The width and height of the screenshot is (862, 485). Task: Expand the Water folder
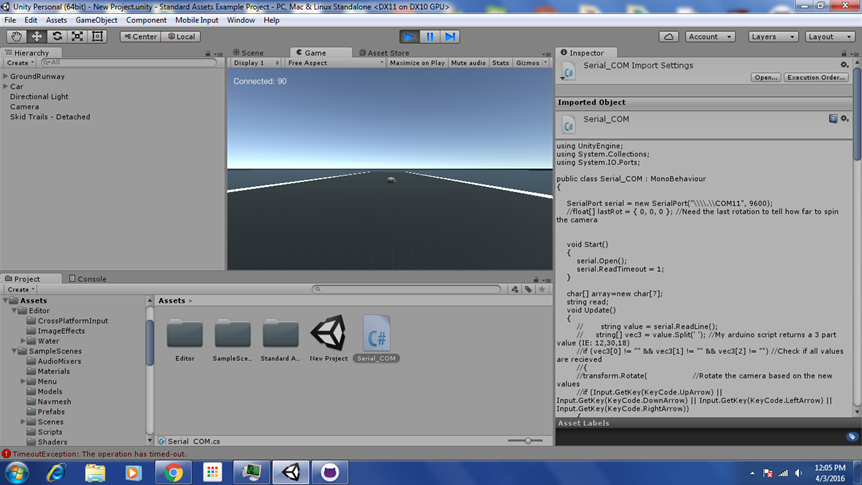coord(23,341)
